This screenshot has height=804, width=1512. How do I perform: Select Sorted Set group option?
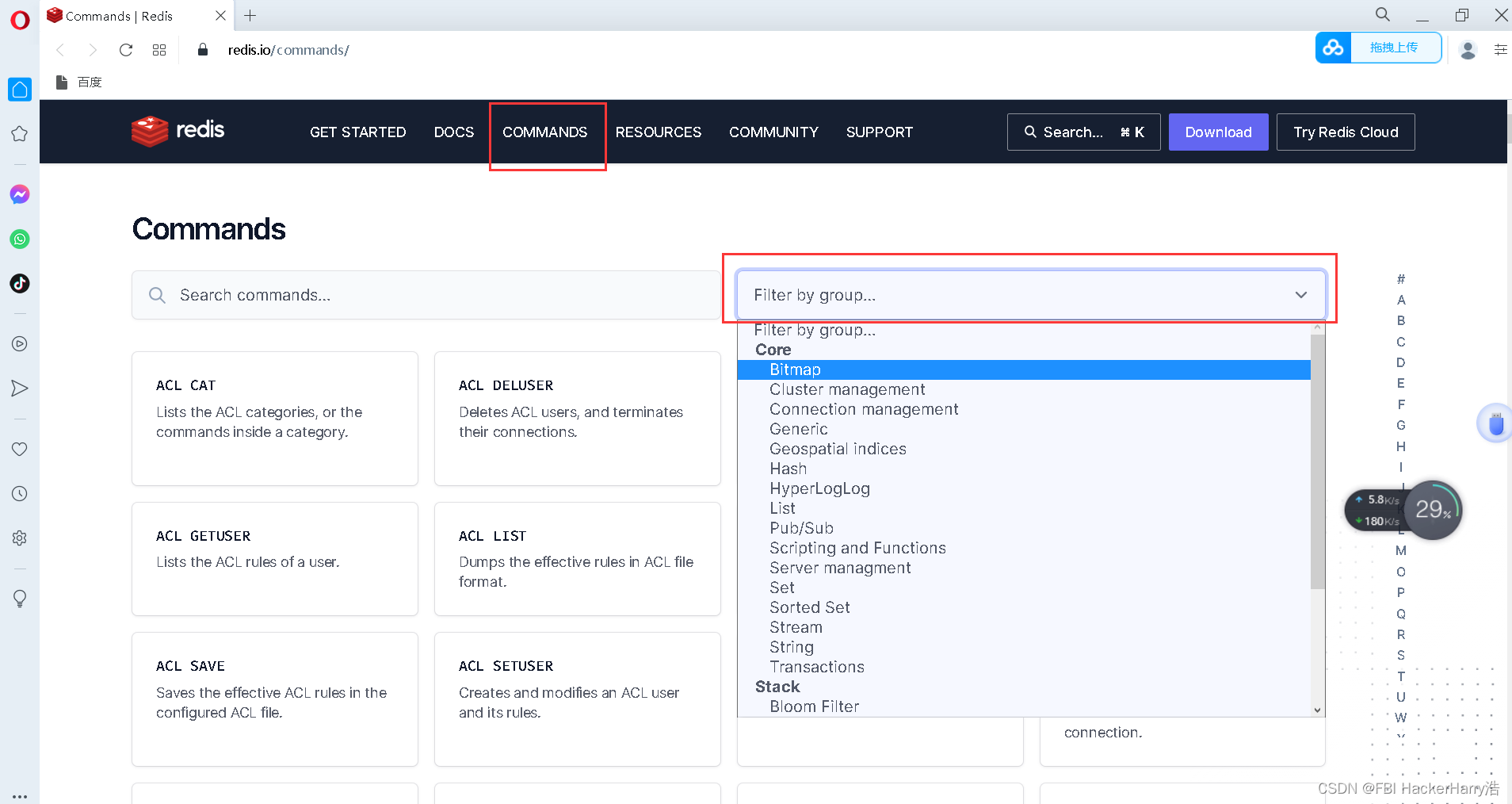pos(1024,607)
